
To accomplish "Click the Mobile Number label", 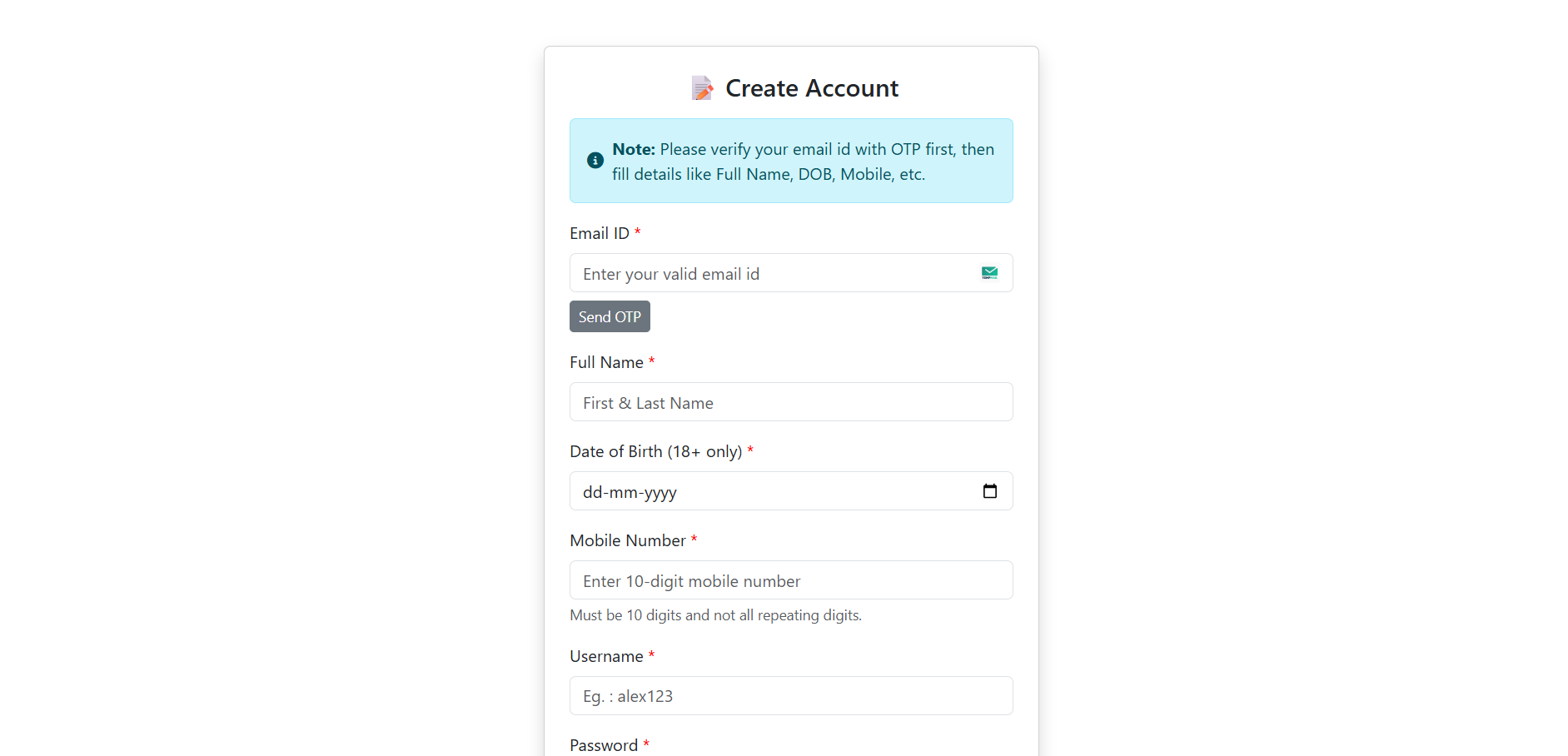I will [x=628, y=540].
